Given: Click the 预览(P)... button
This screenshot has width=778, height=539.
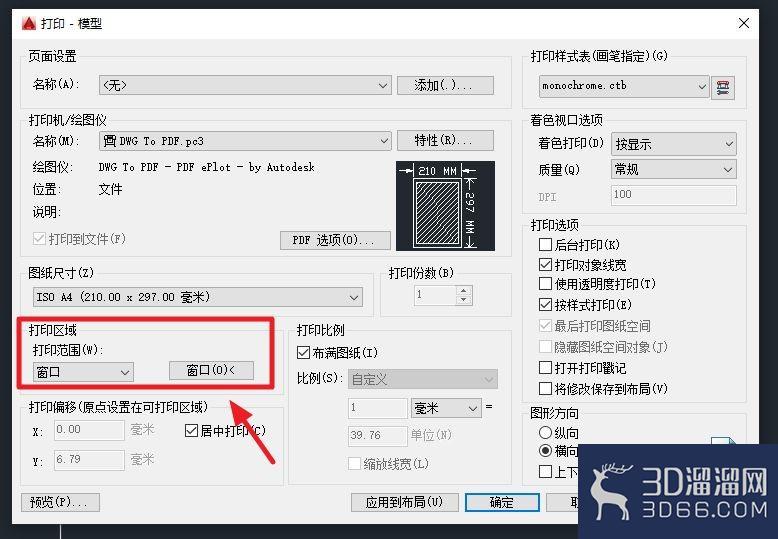Looking at the screenshot, I should [60, 502].
